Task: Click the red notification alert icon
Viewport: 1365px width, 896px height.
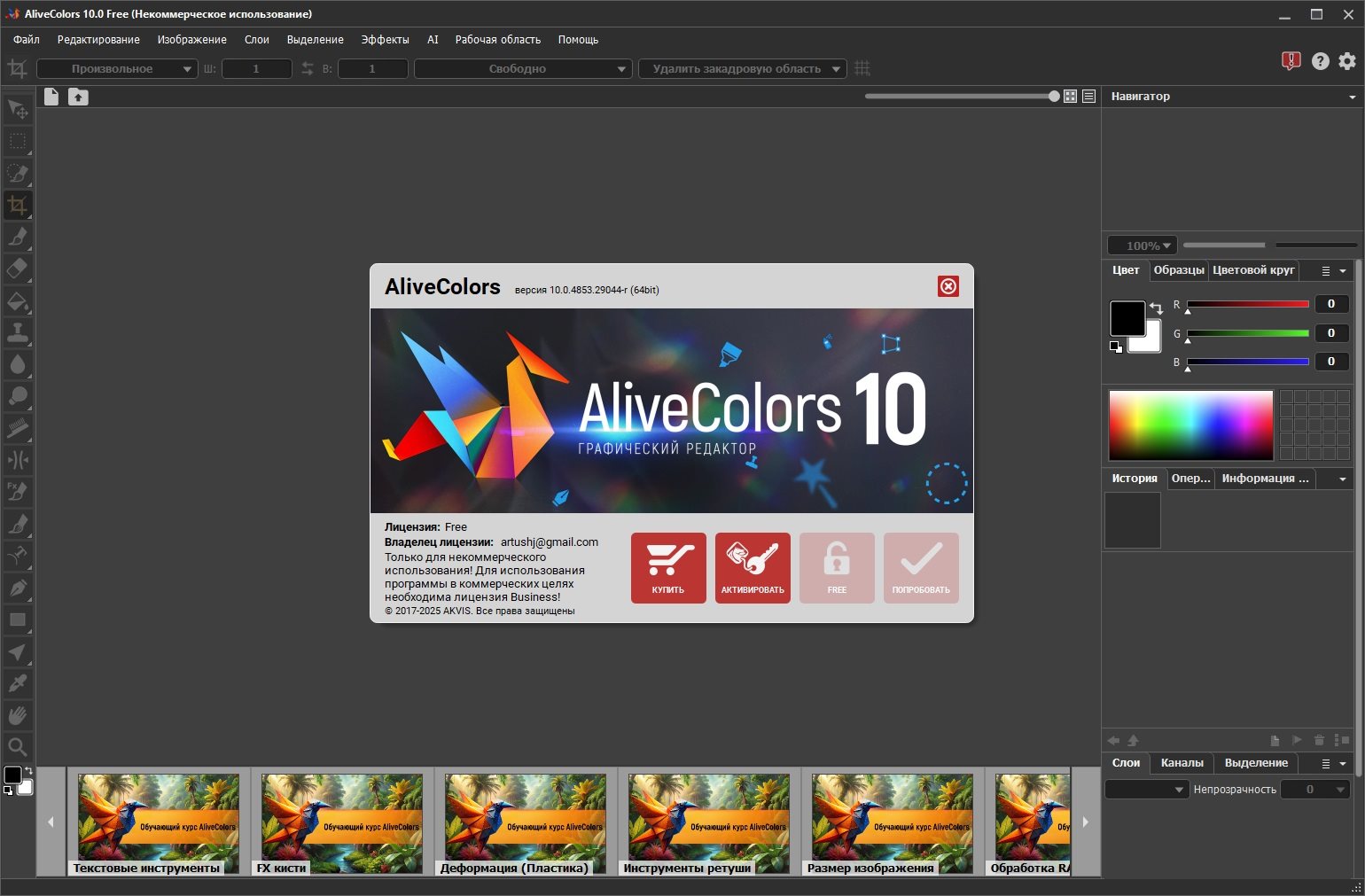Action: (1291, 60)
